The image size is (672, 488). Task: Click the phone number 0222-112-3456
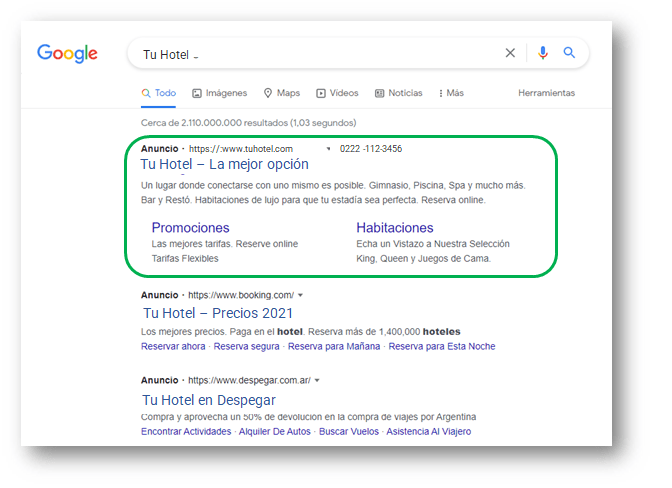tap(371, 149)
